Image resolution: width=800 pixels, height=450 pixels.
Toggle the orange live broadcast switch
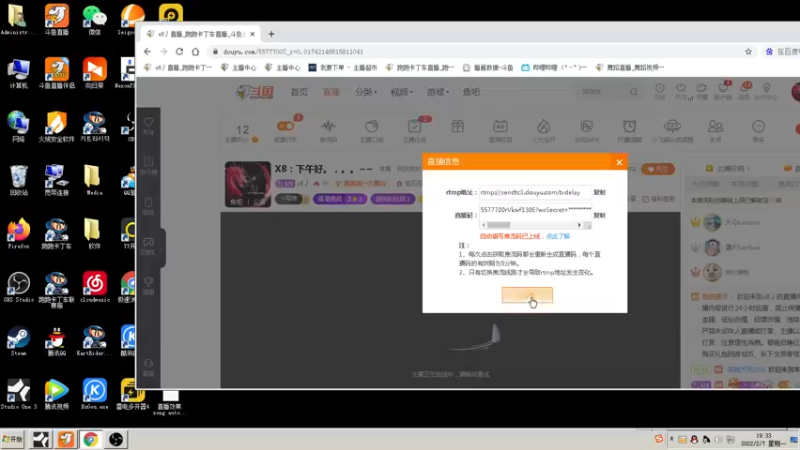click(x=285, y=126)
